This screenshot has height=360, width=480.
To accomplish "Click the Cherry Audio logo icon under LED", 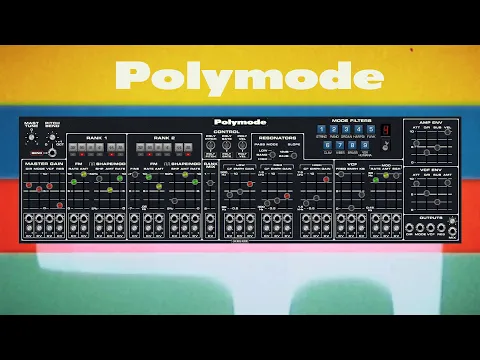I will [386, 146].
